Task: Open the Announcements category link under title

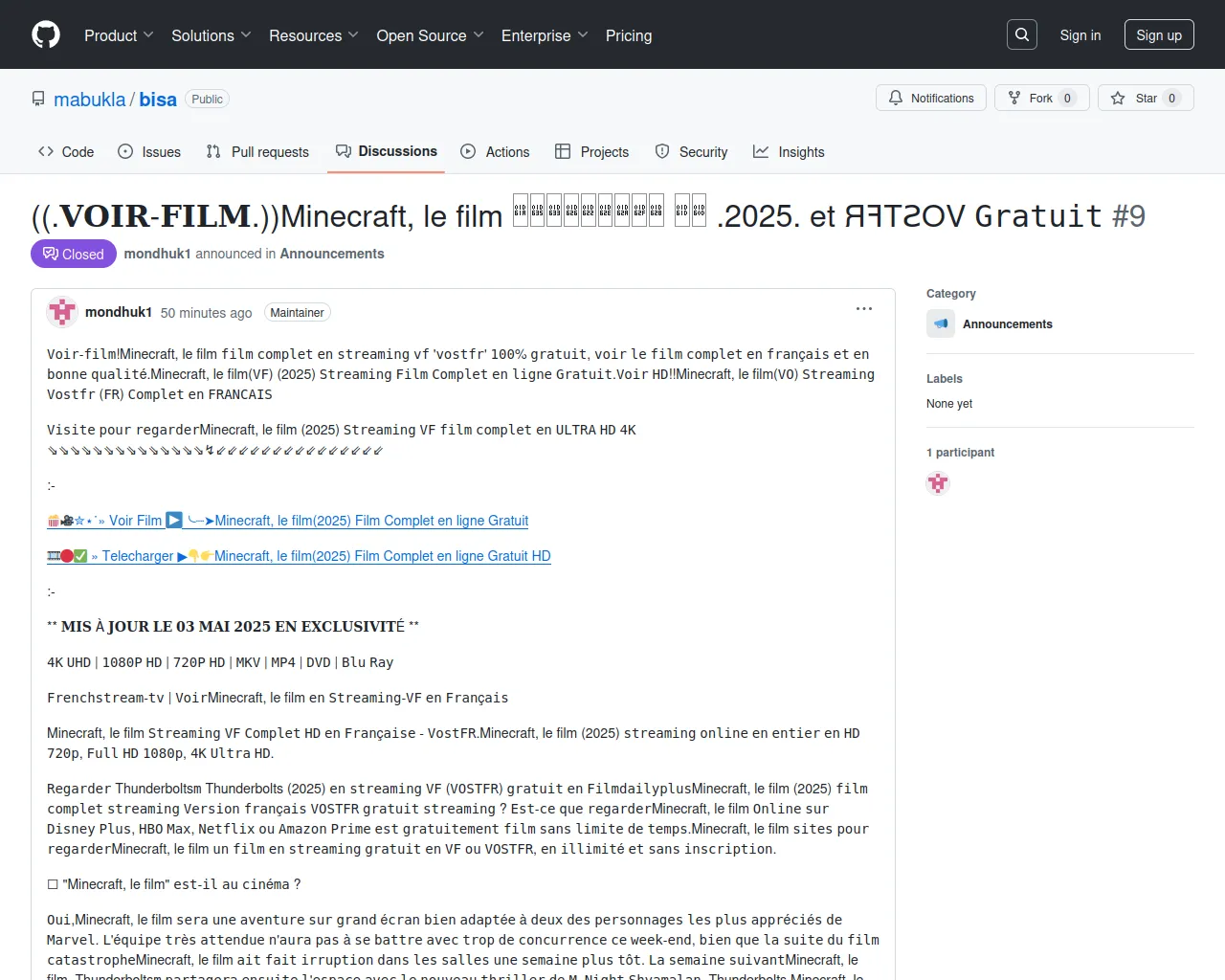Action: pyautogui.click(x=332, y=254)
